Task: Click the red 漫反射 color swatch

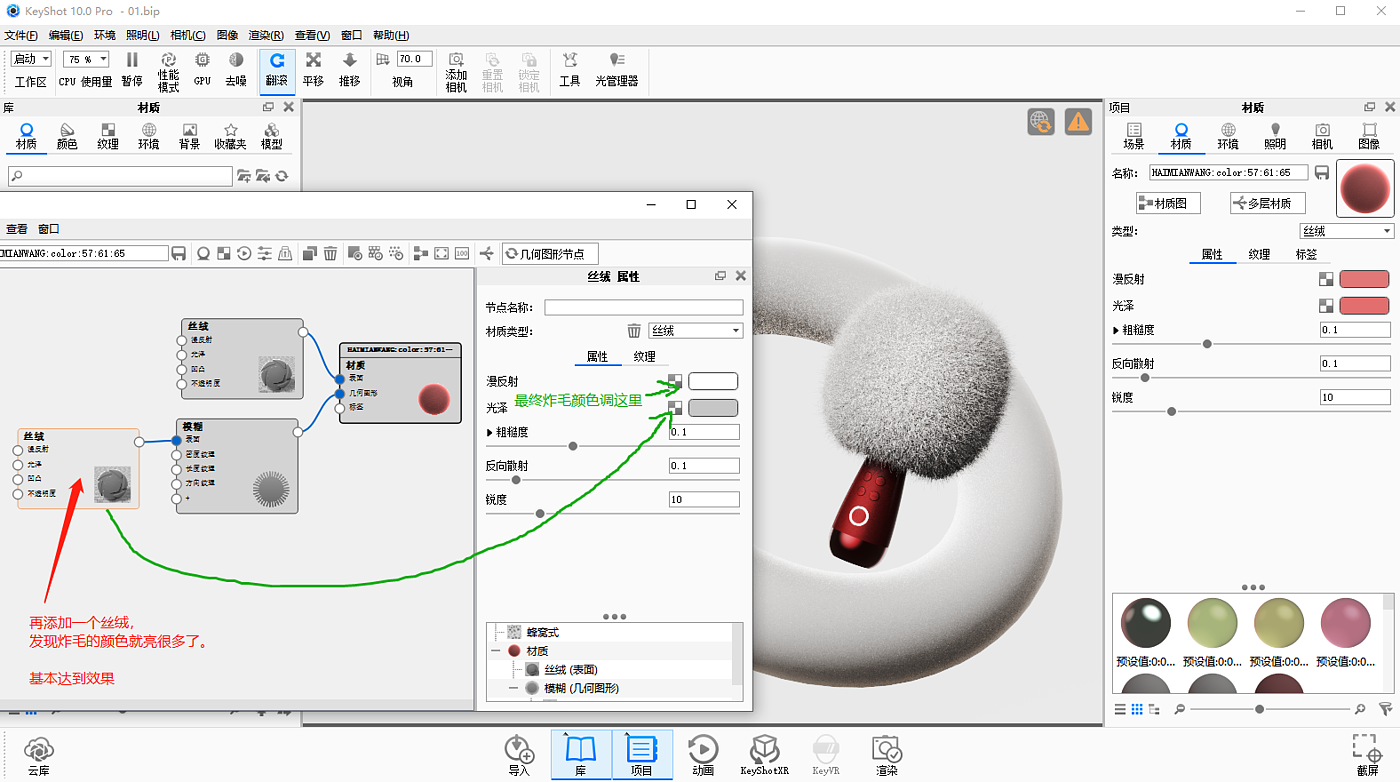Action: (x=1364, y=280)
